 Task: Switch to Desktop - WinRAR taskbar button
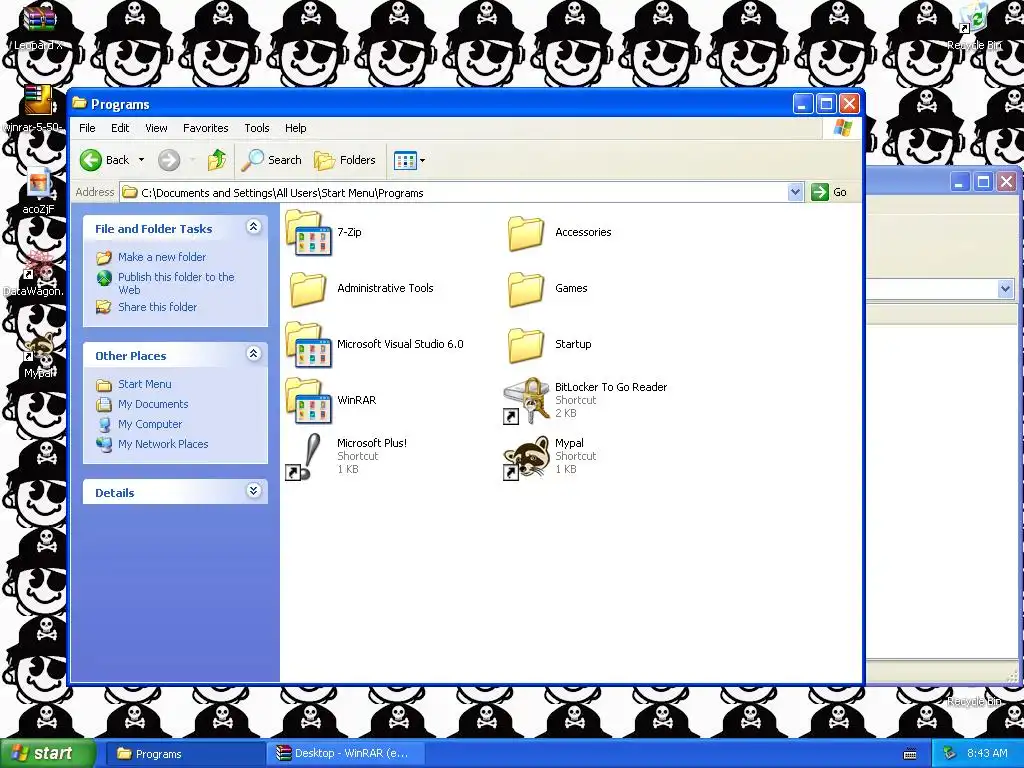click(x=345, y=754)
